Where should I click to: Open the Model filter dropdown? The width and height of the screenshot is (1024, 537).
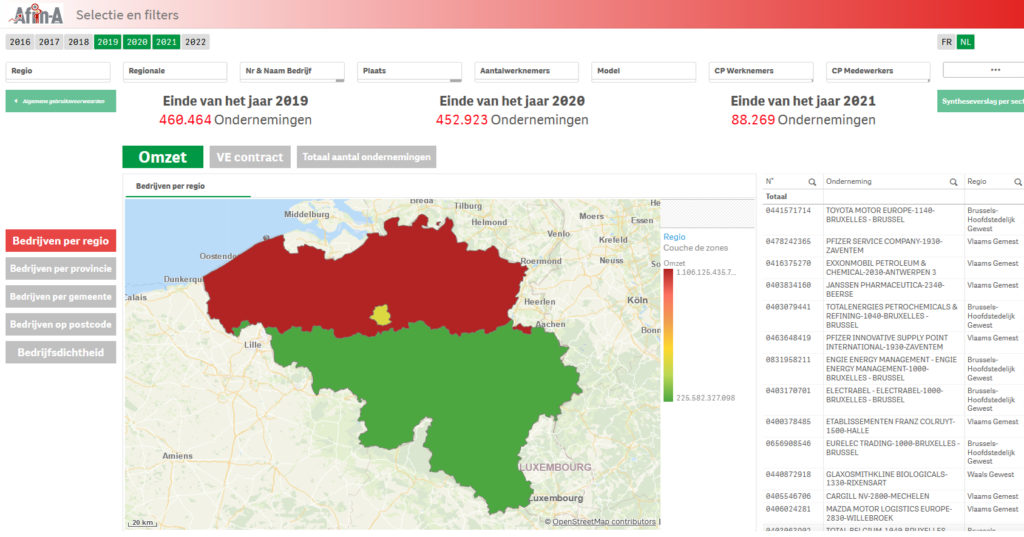pyautogui.click(x=643, y=71)
